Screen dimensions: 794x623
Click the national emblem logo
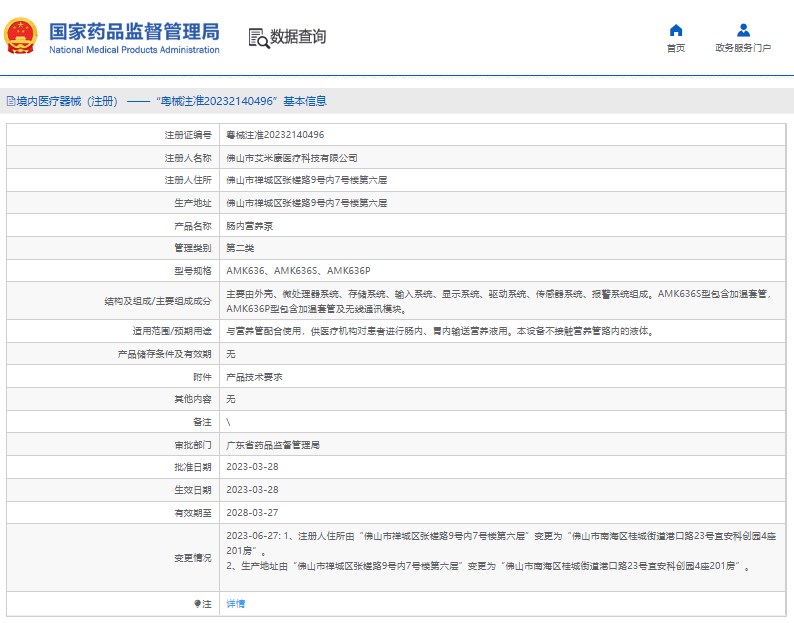tap(21, 36)
